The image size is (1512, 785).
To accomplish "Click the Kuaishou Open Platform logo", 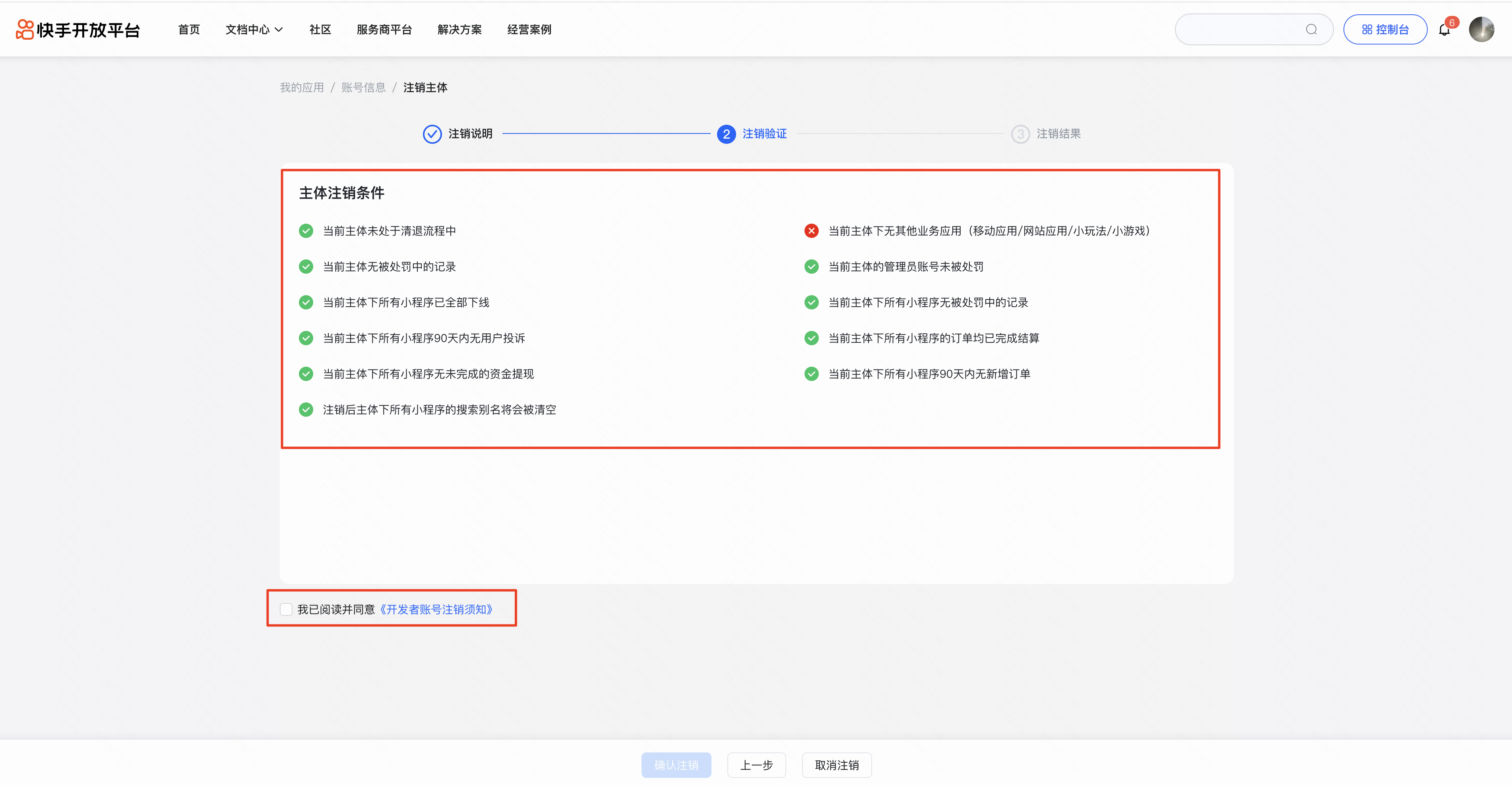I will pos(78,29).
